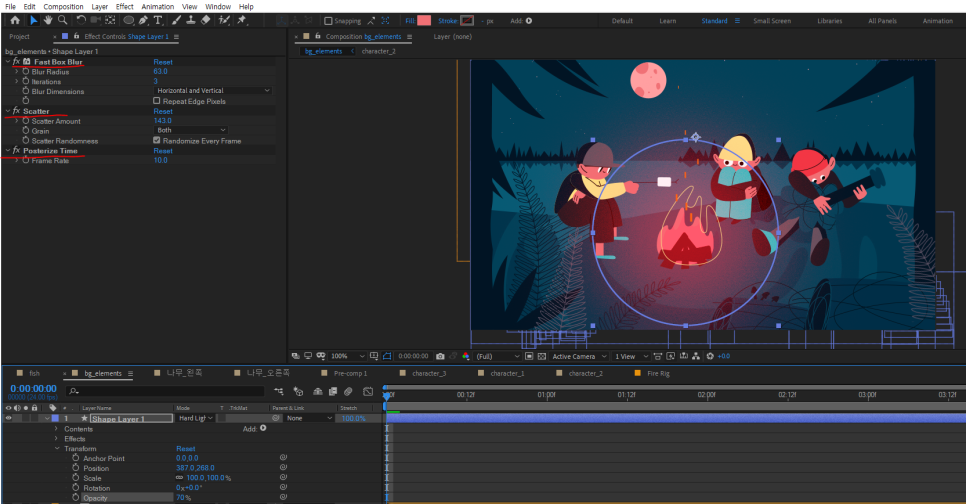Toggle Blur Radius stopwatch
Screen dimensions: 966x504
[x=25, y=71]
